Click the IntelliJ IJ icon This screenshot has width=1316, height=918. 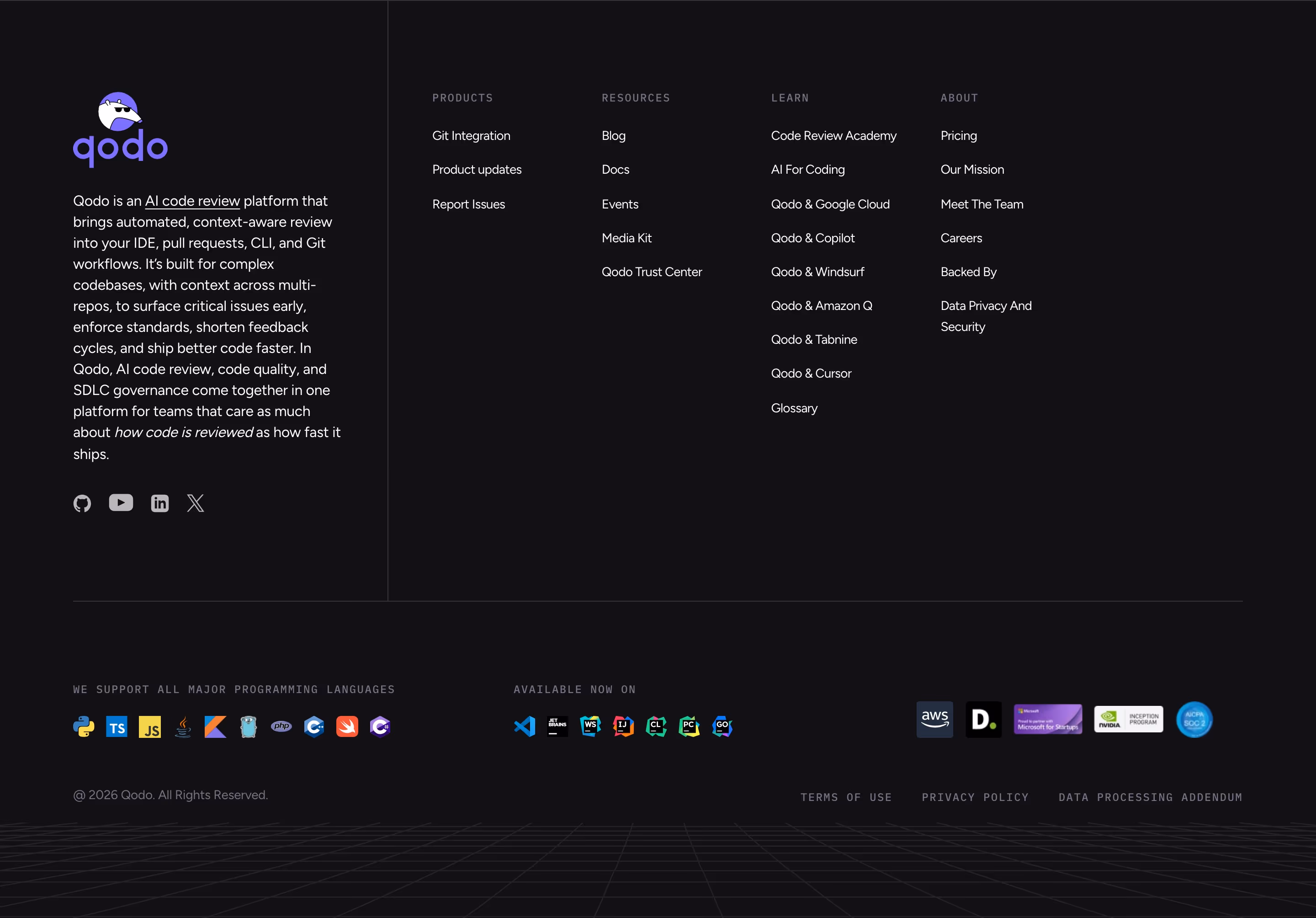point(624,726)
